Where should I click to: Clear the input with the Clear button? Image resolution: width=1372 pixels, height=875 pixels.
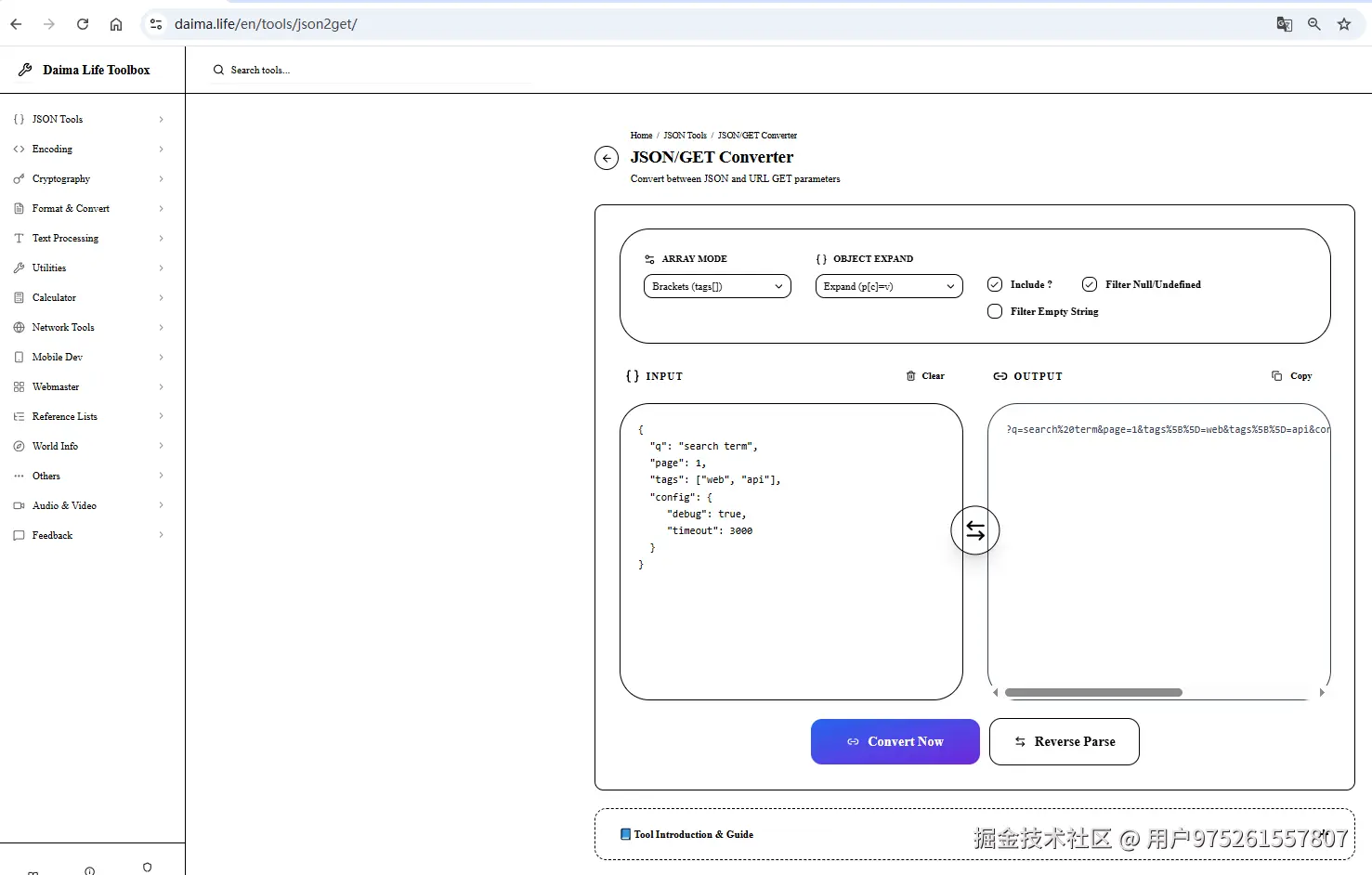coord(925,376)
